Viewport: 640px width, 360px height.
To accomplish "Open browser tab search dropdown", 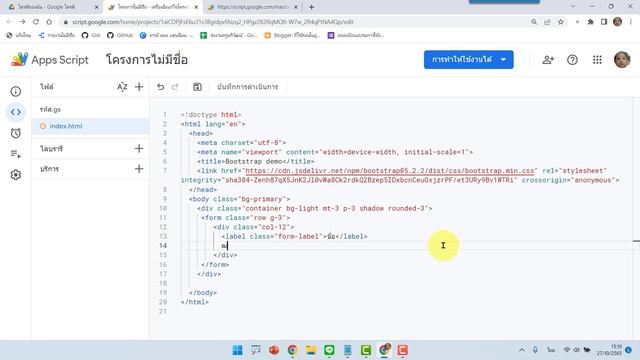I will pyautogui.click(x=573, y=7).
